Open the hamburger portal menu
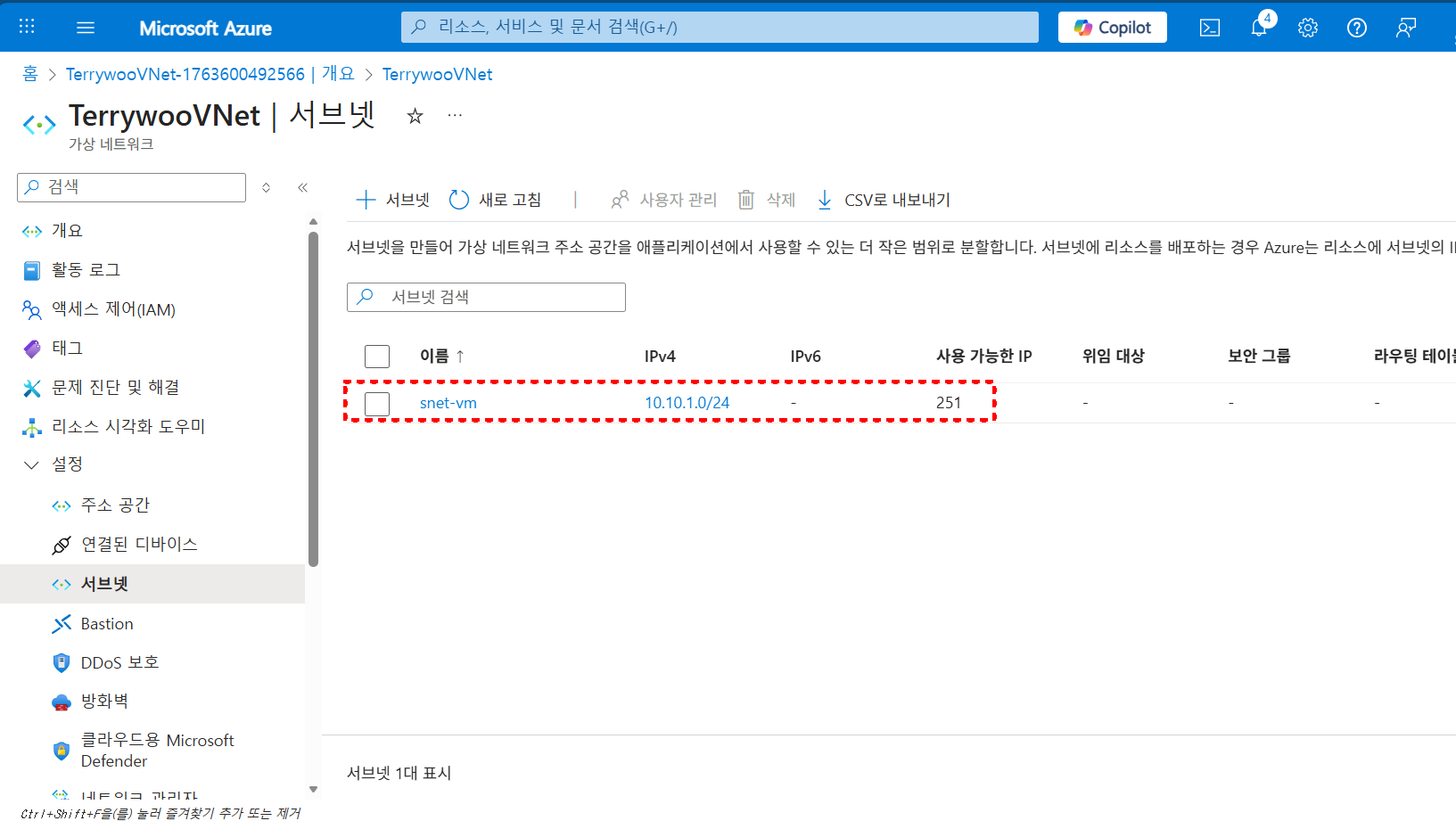Screen dimensions: 1456x821 click(x=86, y=28)
